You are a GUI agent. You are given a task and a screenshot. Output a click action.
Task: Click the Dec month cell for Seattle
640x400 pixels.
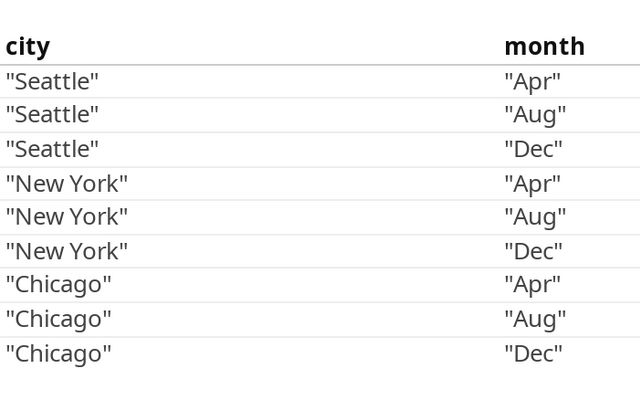(534, 149)
